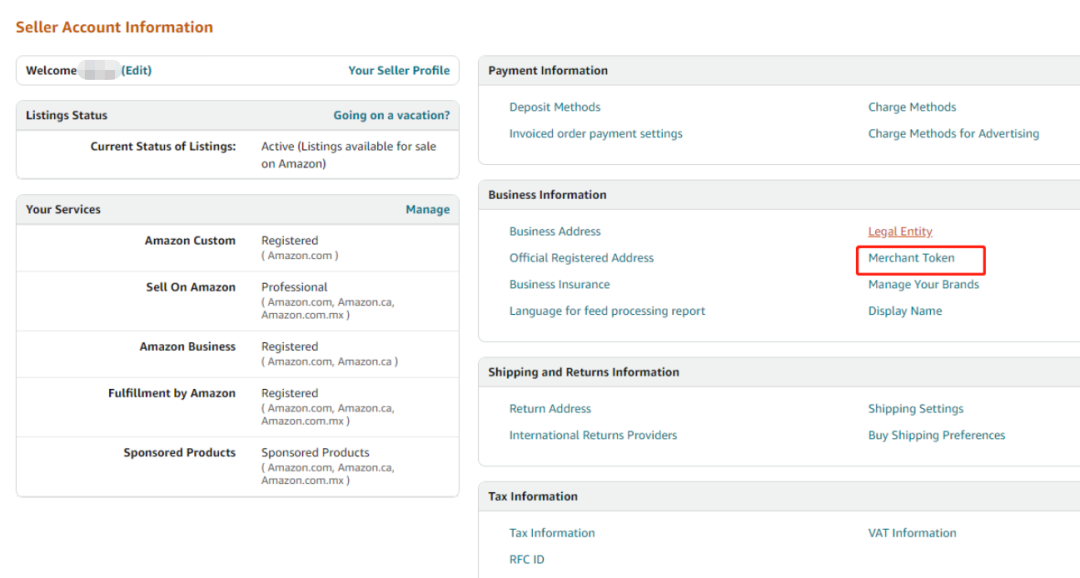Open Display Name link
Image resolution: width=1080 pixels, height=578 pixels.
(x=904, y=311)
